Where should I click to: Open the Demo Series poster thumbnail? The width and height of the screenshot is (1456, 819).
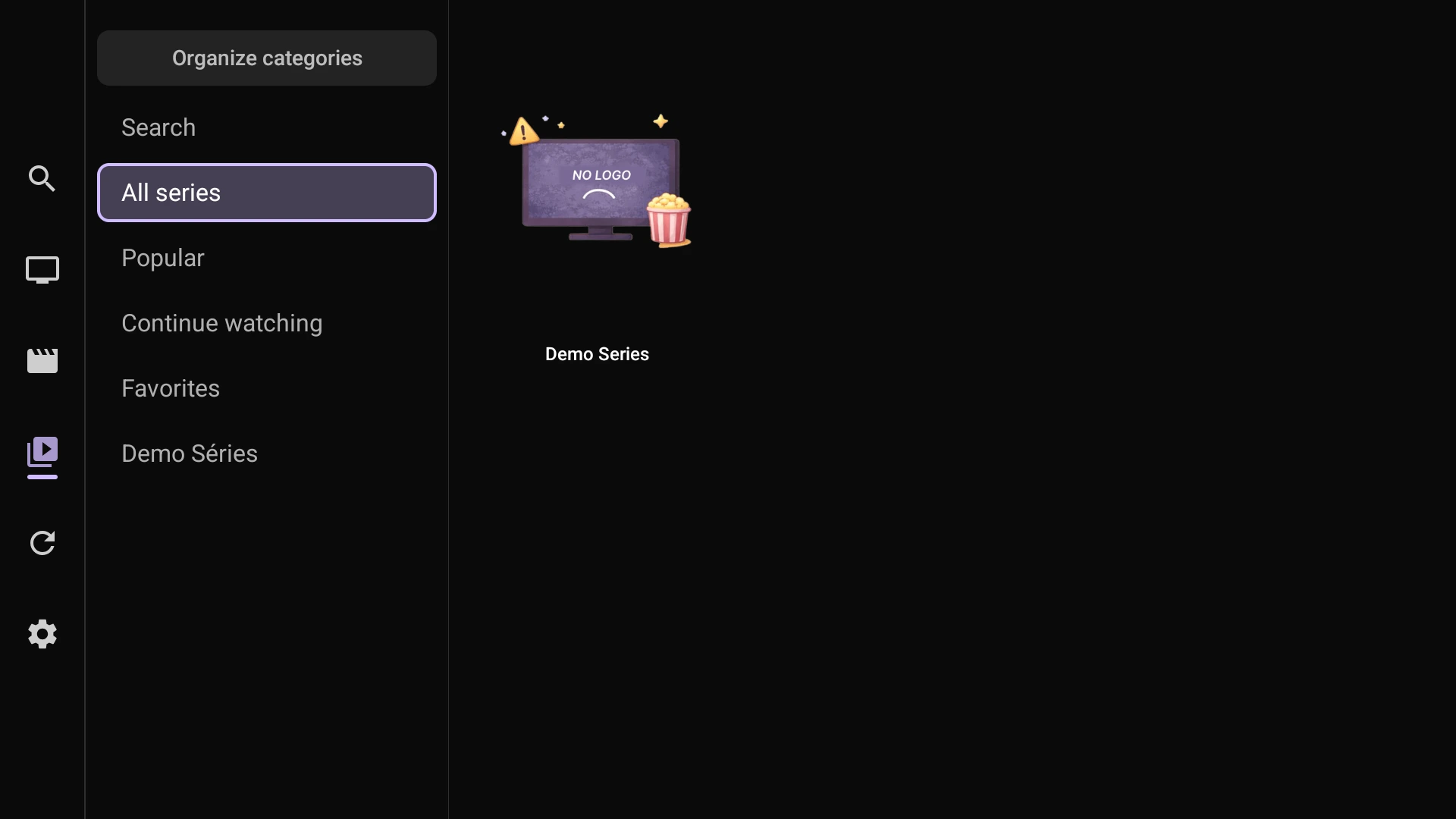tap(597, 182)
